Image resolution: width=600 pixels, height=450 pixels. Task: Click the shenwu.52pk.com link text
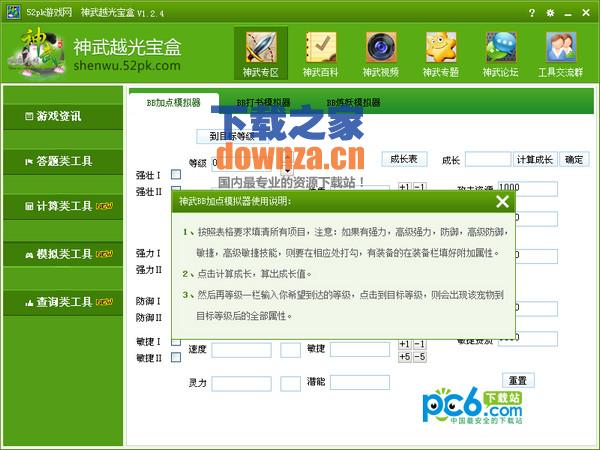tap(127, 66)
